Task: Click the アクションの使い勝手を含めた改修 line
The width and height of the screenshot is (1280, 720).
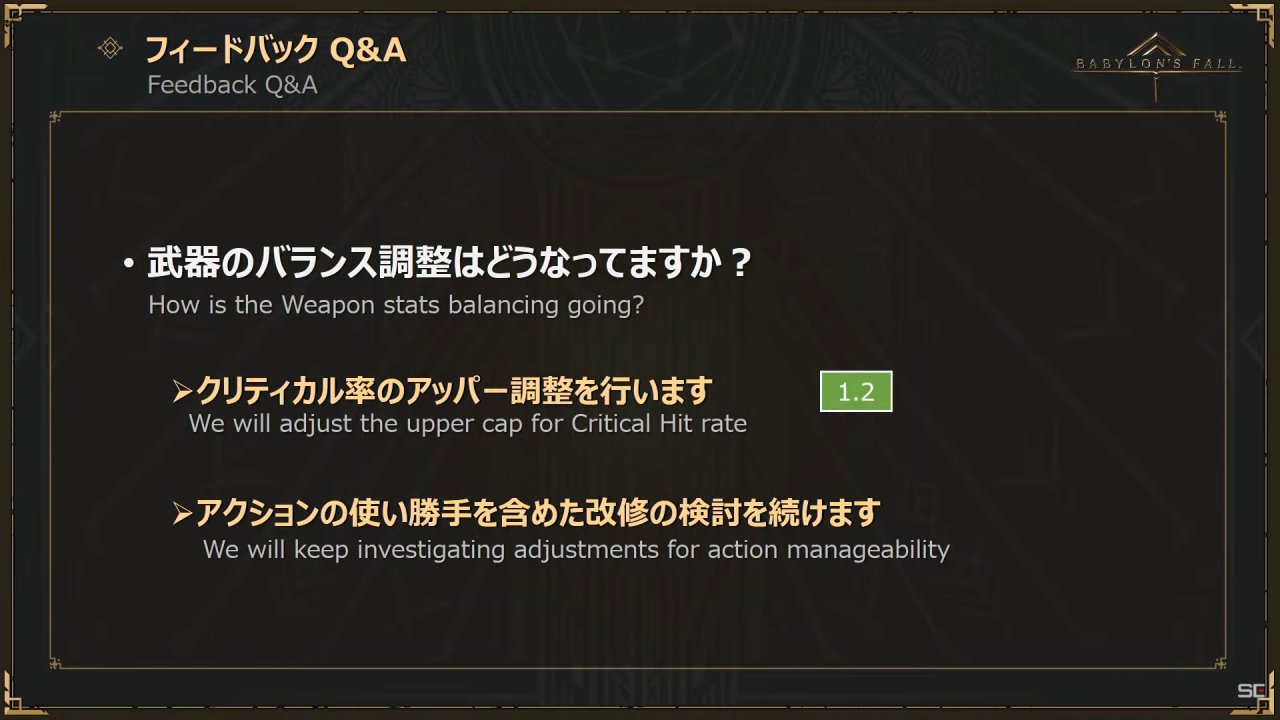Action: point(537,514)
